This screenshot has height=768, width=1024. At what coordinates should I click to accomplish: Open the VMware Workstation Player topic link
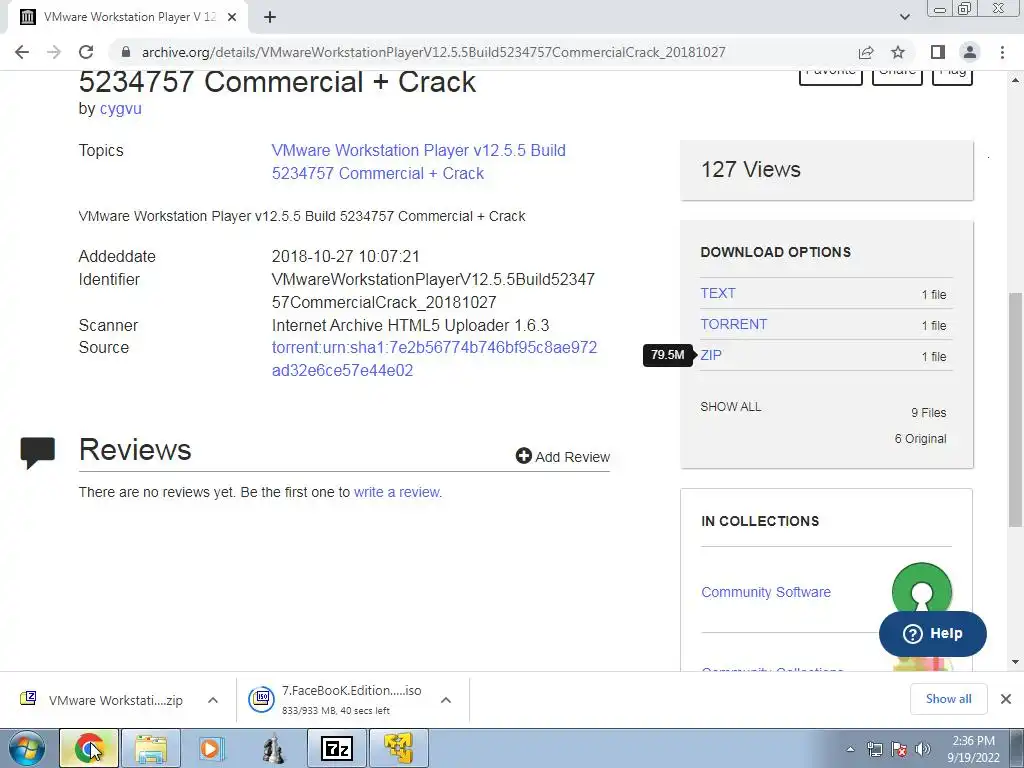click(419, 162)
